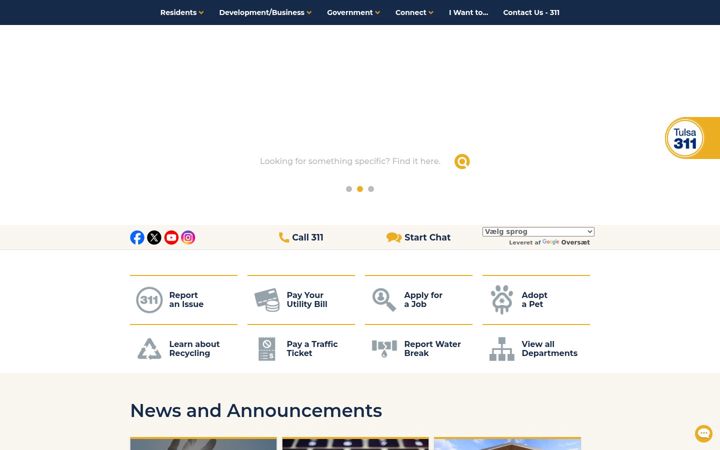
Task: Open the Facebook social icon
Action: click(x=137, y=237)
